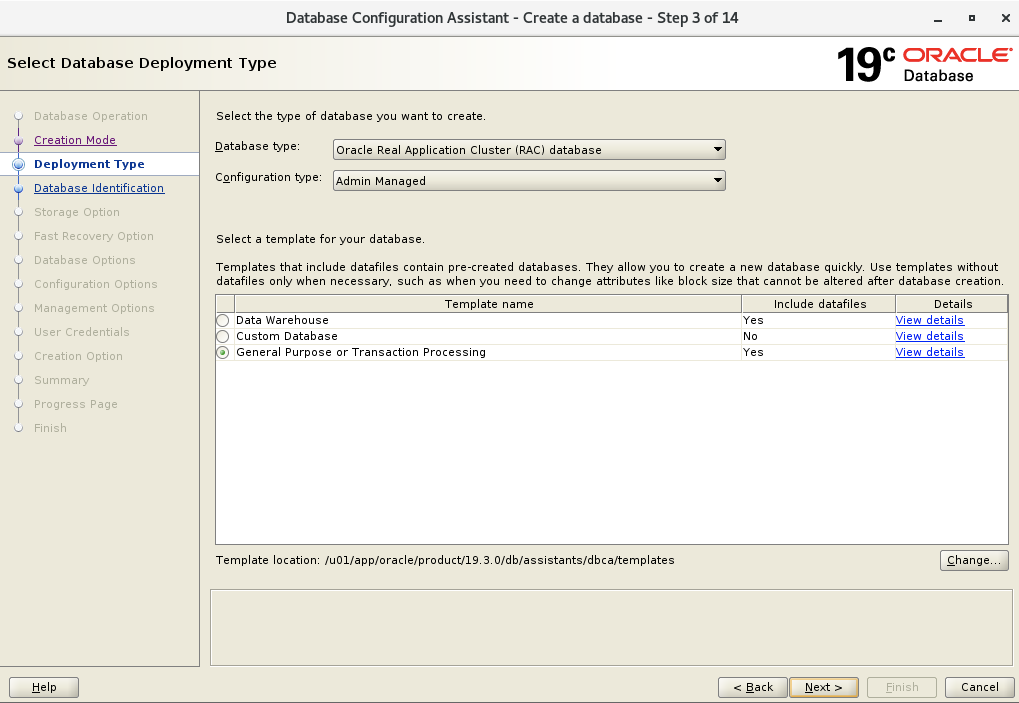Viewport: 1019px width, 703px height.
Task: Close the Database Configuration Assistant window
Action: point(1005,18)
